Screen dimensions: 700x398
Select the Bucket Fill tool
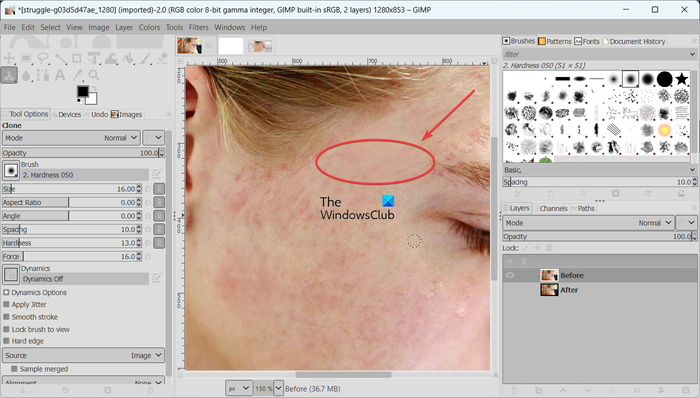click(128, 58)
